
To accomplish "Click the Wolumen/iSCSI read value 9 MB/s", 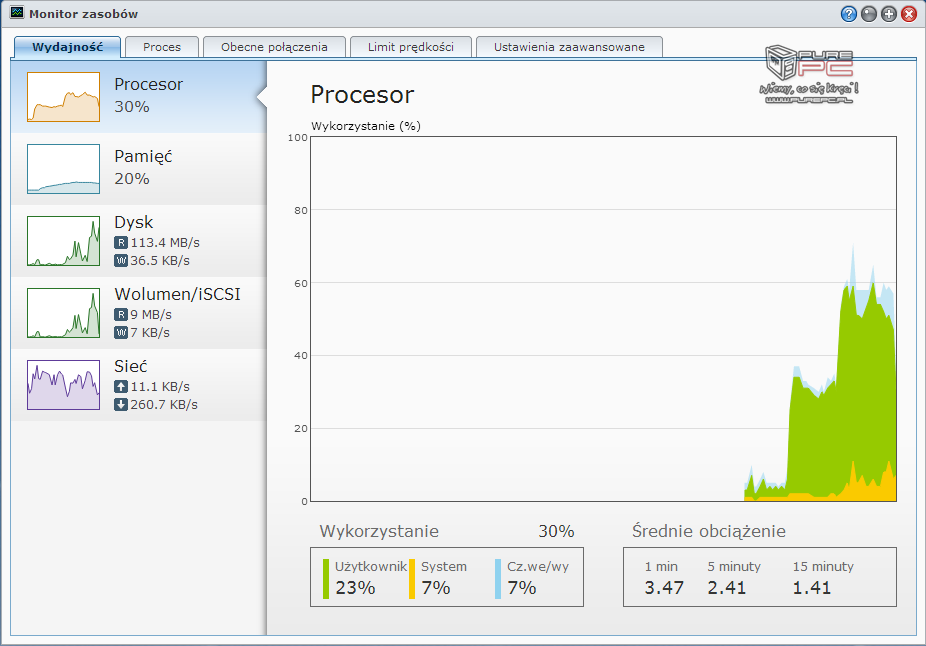I will pyautogui.click(x=151, y=315).
